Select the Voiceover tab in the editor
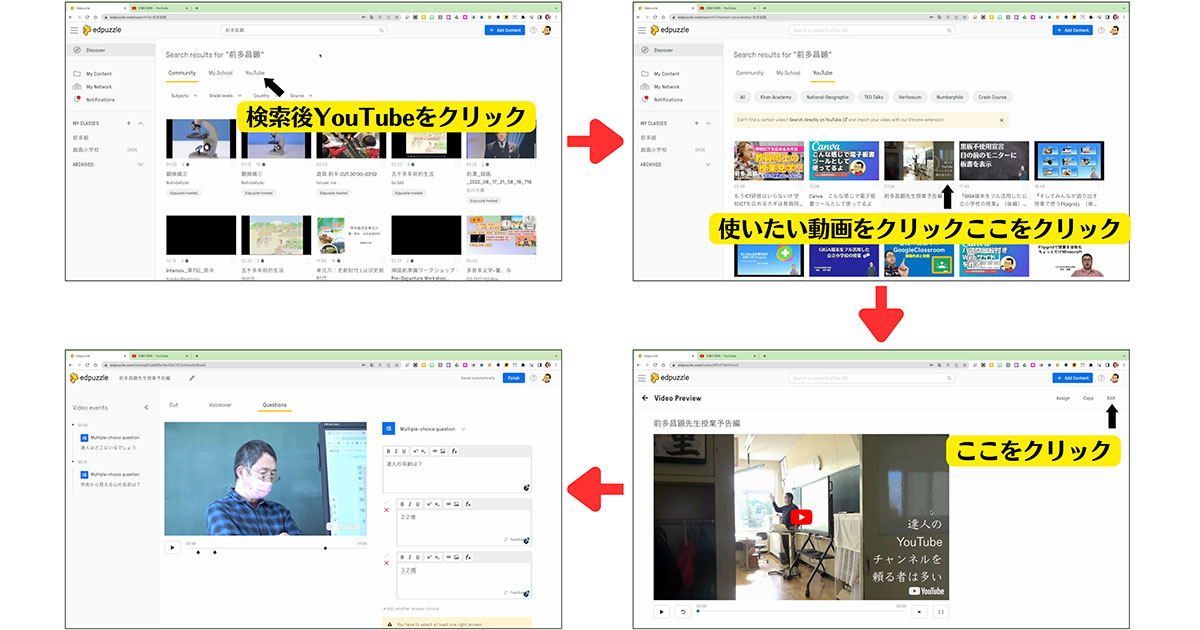 (x=220, y=404)
